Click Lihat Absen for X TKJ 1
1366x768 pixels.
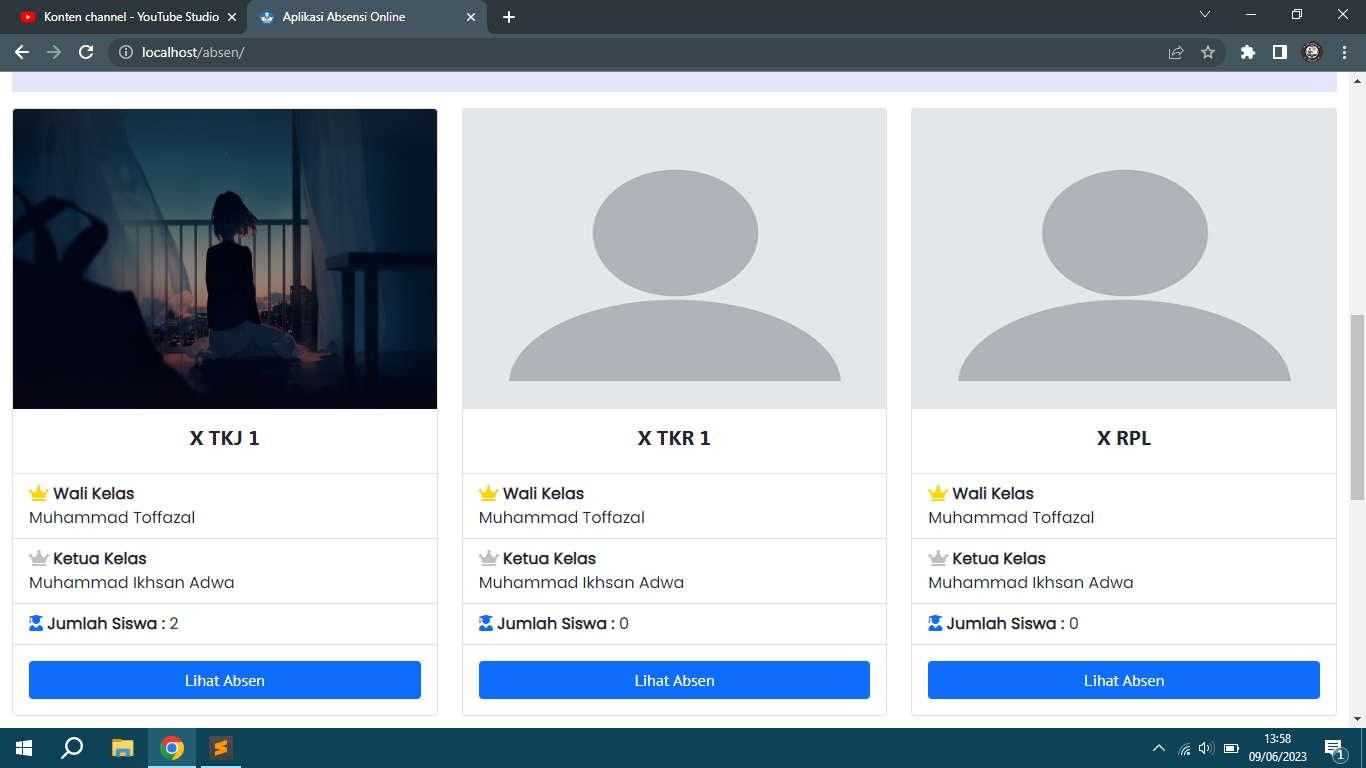tap(225, 680)
